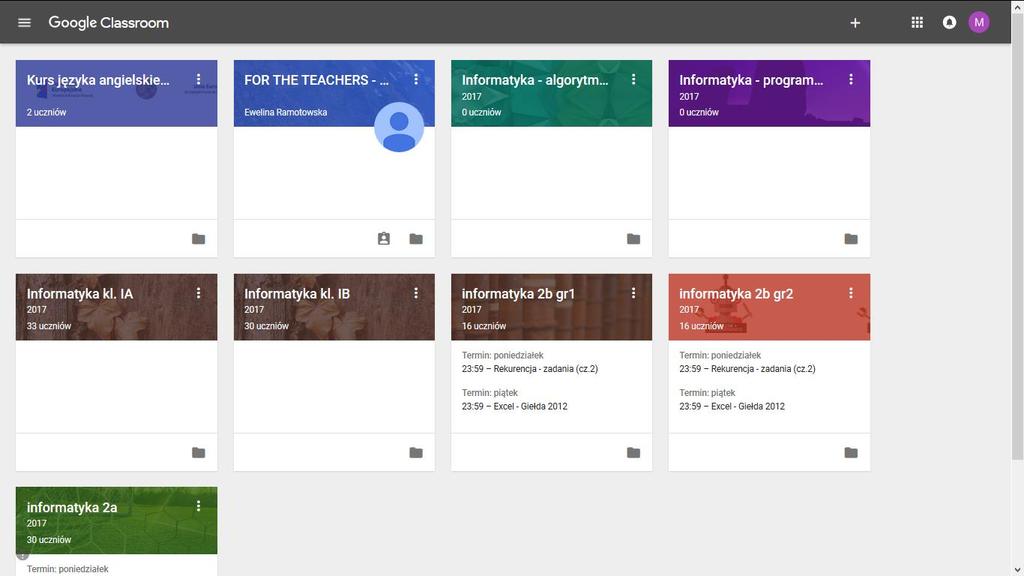Click '30 uczniów' on Informatyka kl. IB
The width and height of the screenshot is (1024, 576).
click(266, 326)
